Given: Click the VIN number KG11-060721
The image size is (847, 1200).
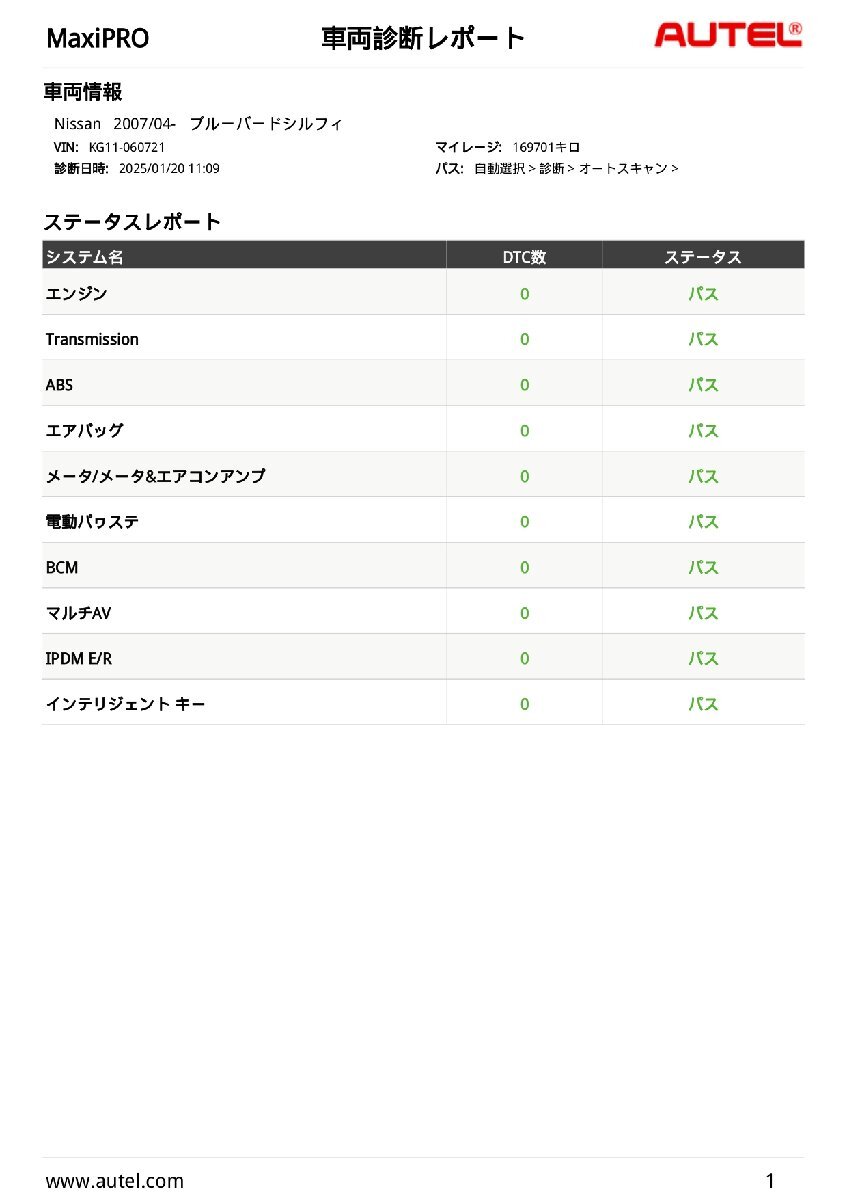Looking at the screenshot, I should (x=126, y=147).
